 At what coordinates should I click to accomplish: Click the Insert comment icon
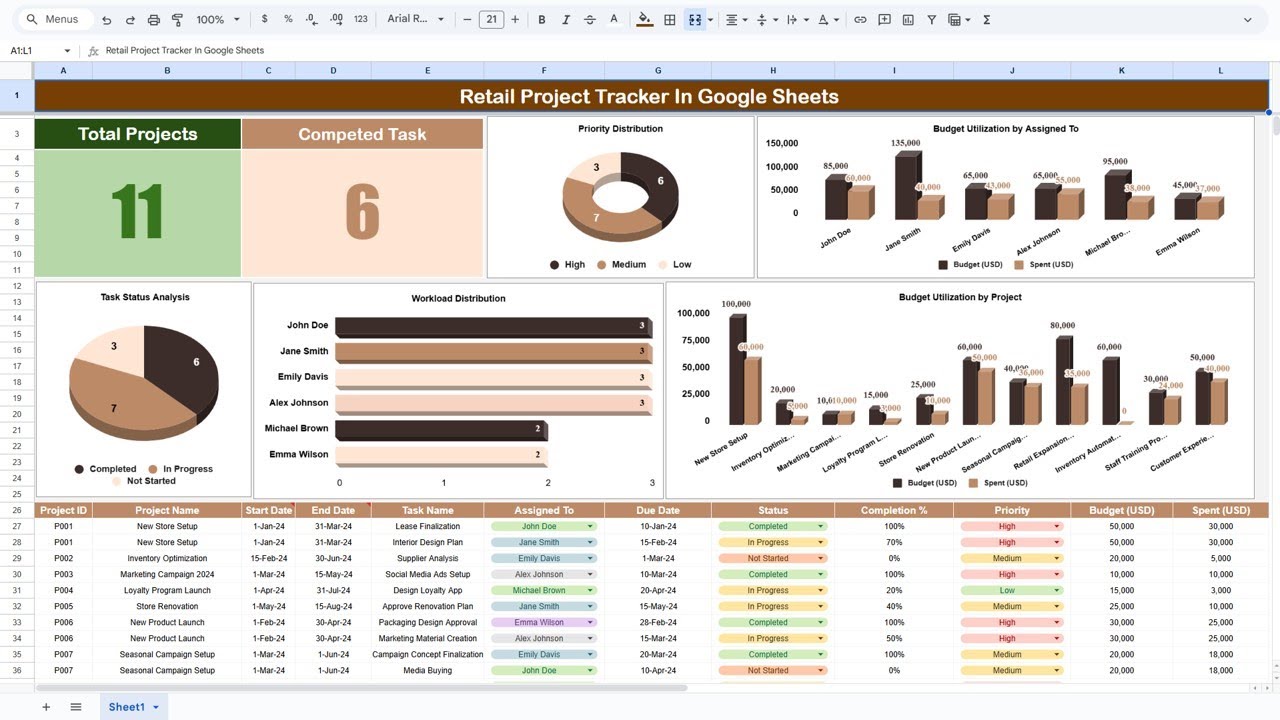(x=885, y=19)
